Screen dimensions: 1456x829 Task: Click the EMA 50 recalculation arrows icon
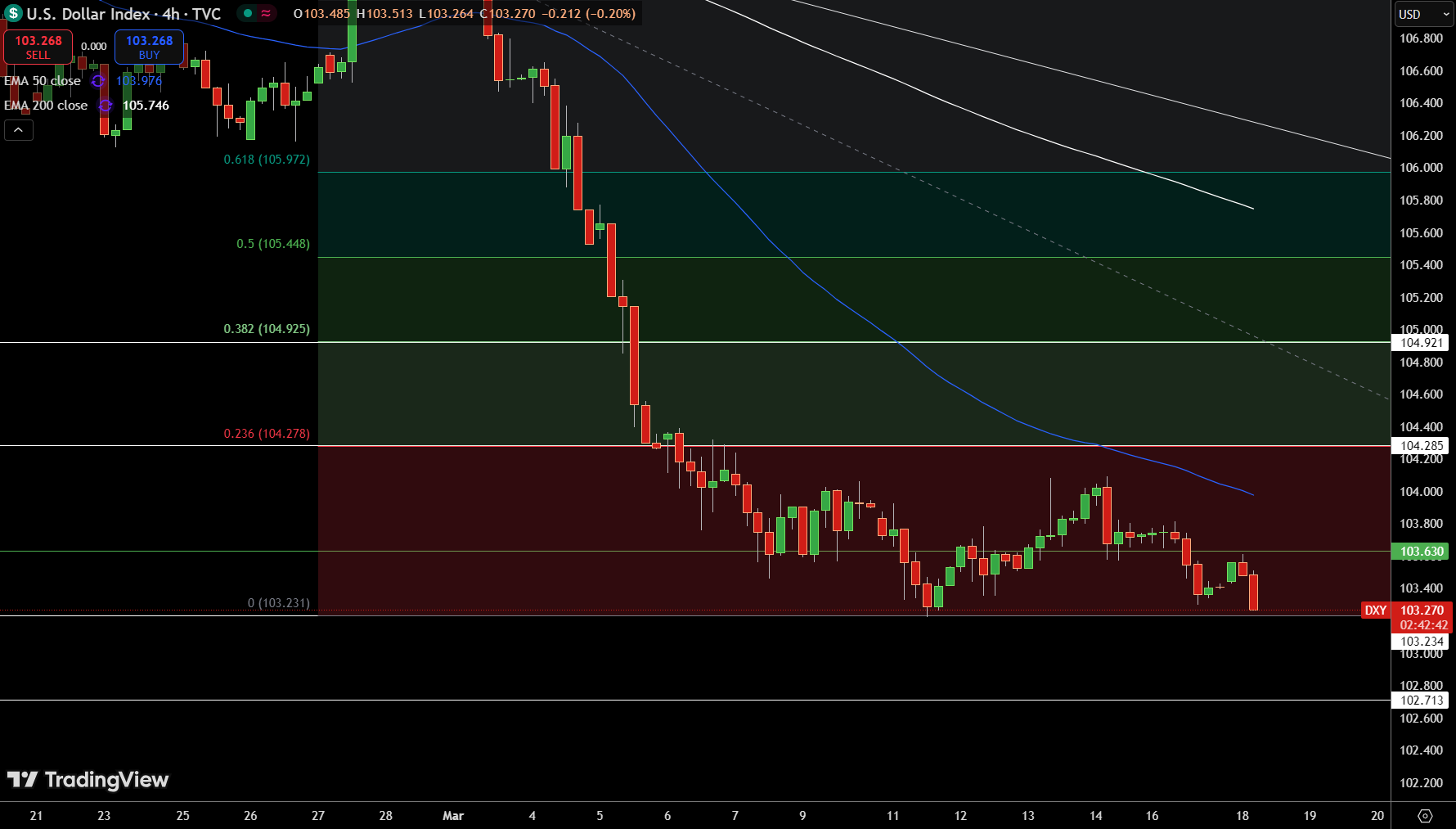[98, 81]
